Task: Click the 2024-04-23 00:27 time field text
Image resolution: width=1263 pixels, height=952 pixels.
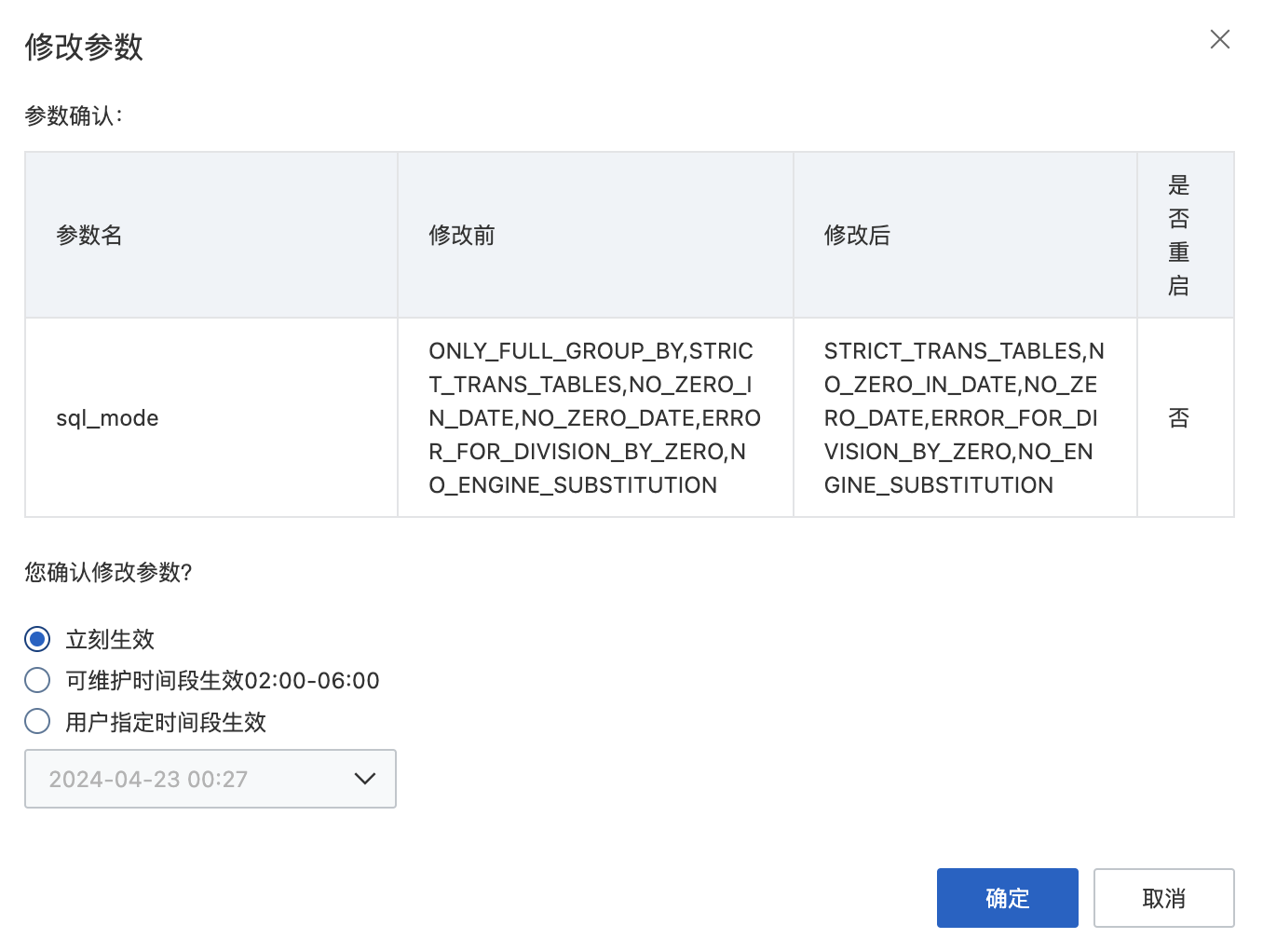Action: pyautogui.click(x=149, y=779)
